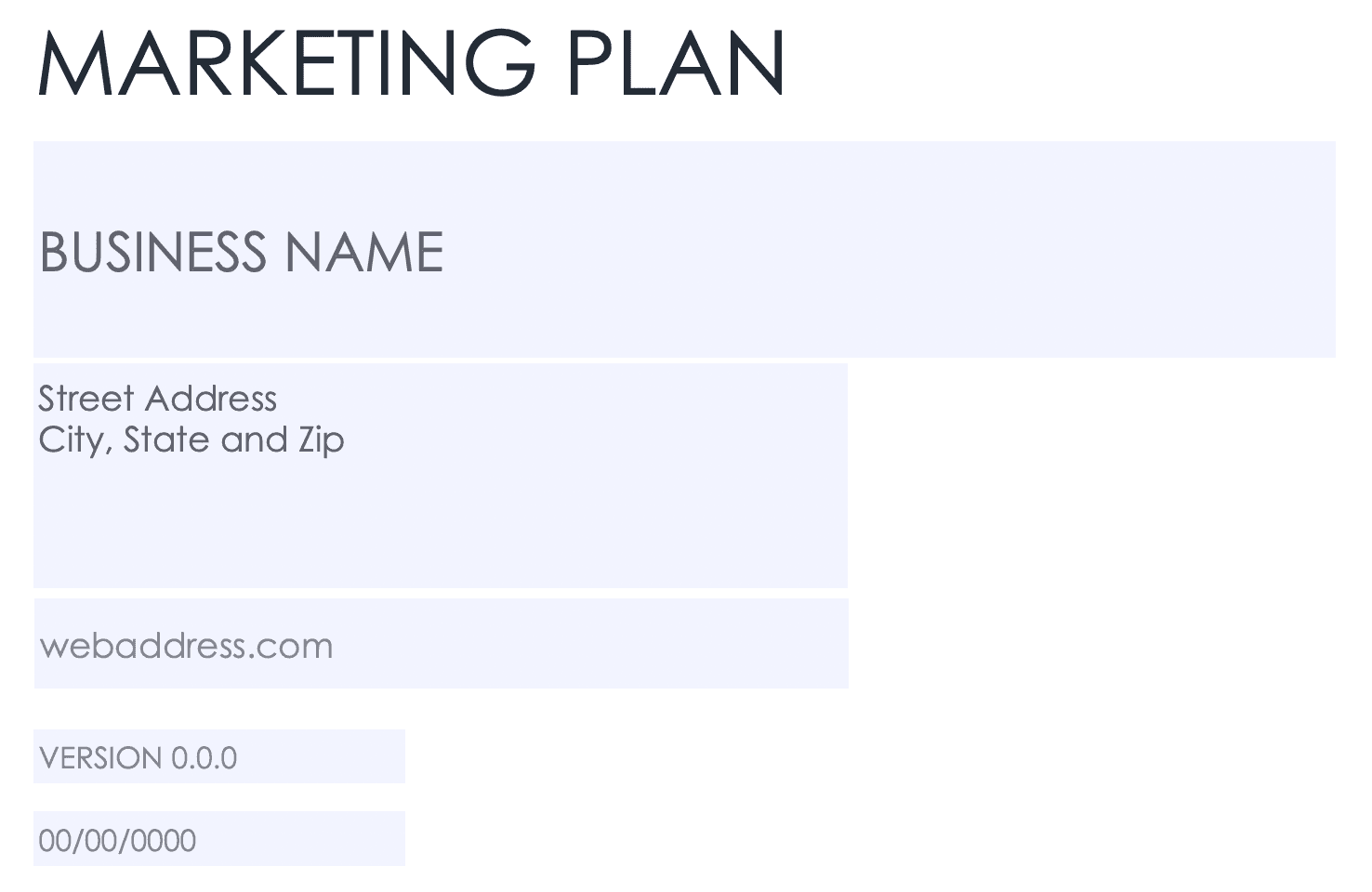Image resolution: width=1372 pixels, height=892 pixels.
Task: Click the word MARKETING in the title
Action: click(x=286, y=63)
